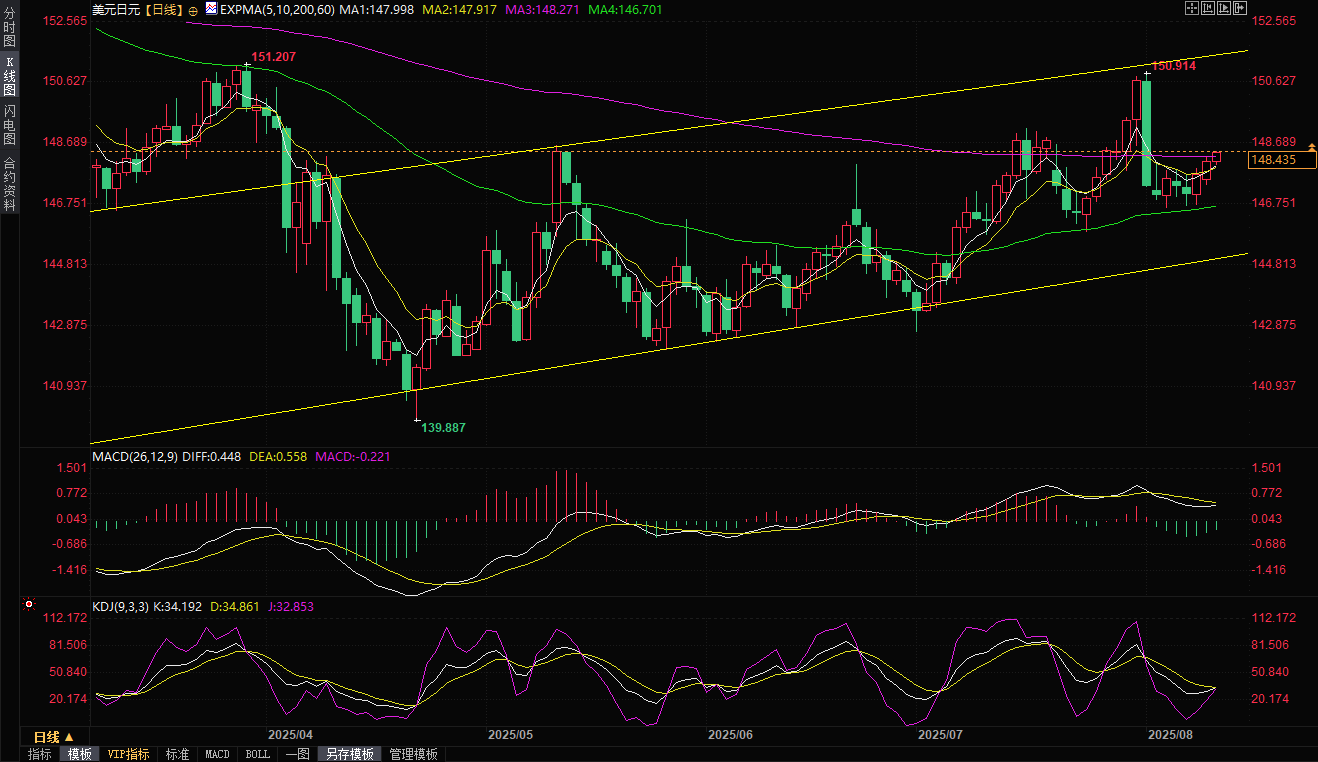The height and width of the screenshot is (762, 1318).
Task: Click the EXPMA indicator chart icon
Action: [211, 8]
